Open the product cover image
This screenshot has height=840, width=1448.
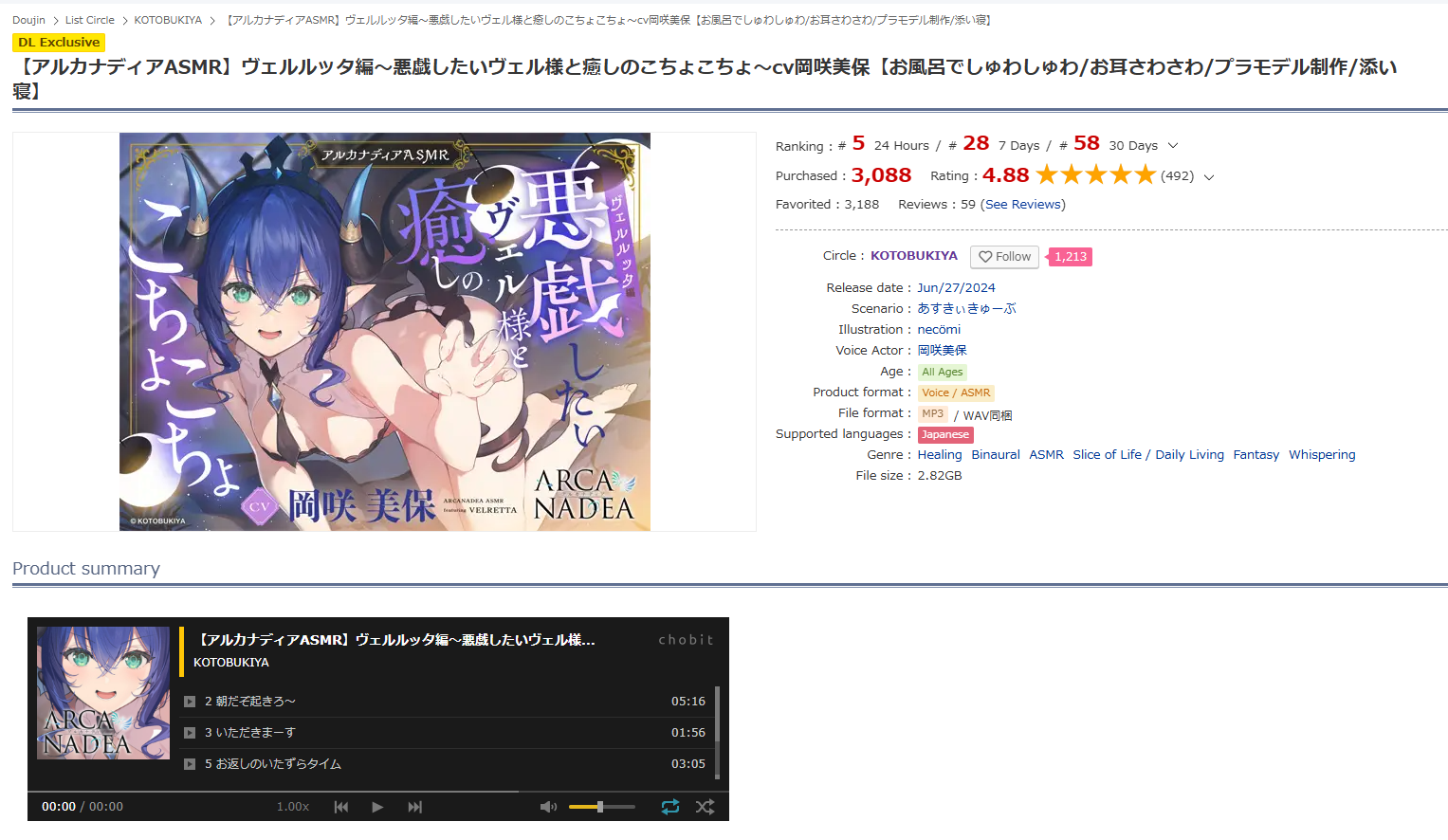tap(384, 332)
